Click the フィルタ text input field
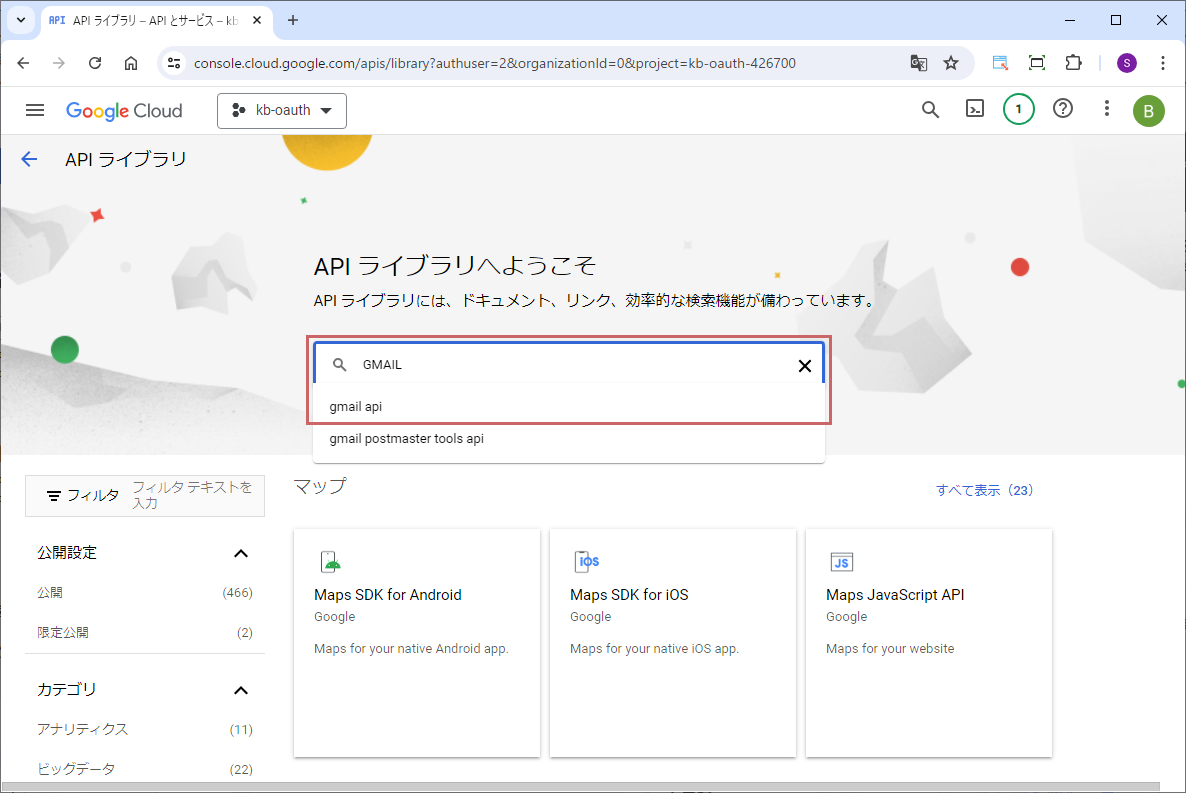 coord(193,495)
